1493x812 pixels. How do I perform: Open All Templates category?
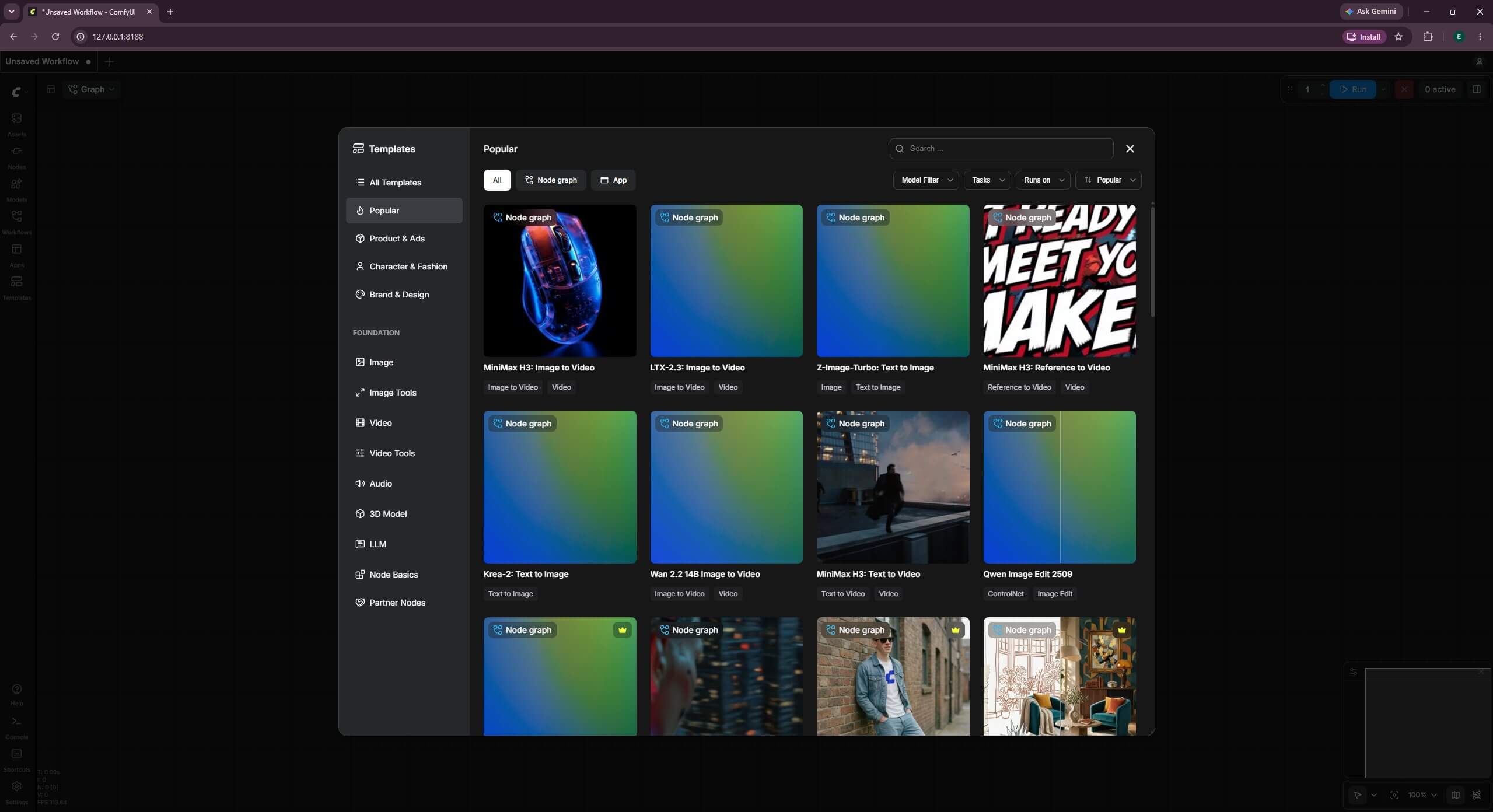[404, 183]
